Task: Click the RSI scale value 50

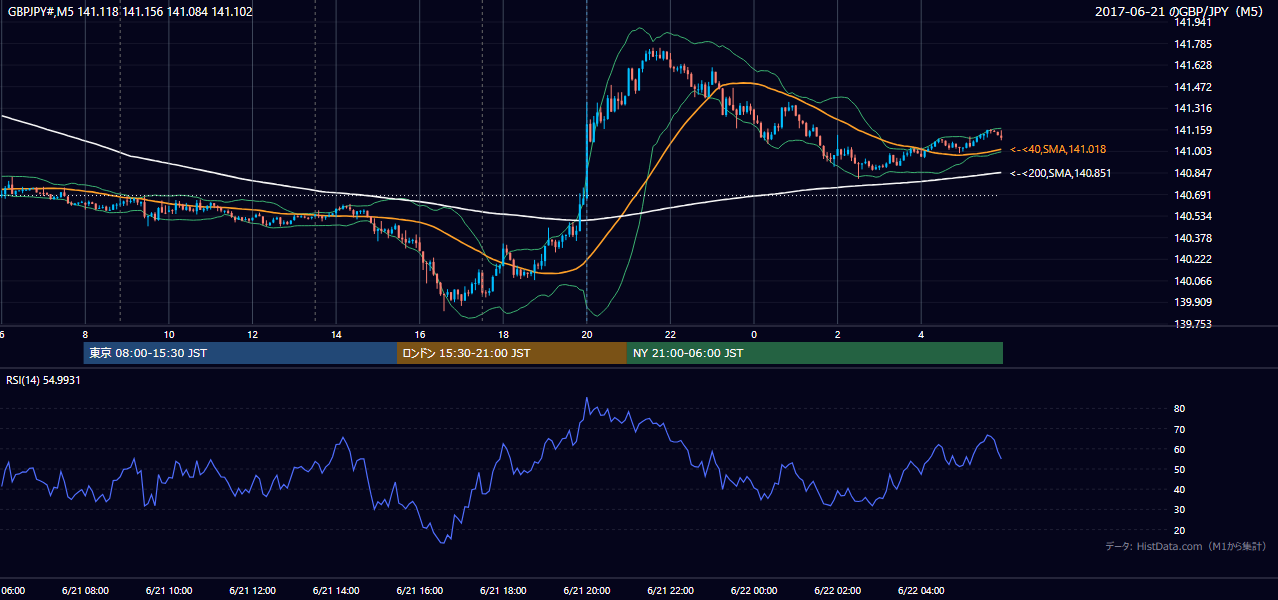Action: pyautogui.click(x=1180, y=469)
